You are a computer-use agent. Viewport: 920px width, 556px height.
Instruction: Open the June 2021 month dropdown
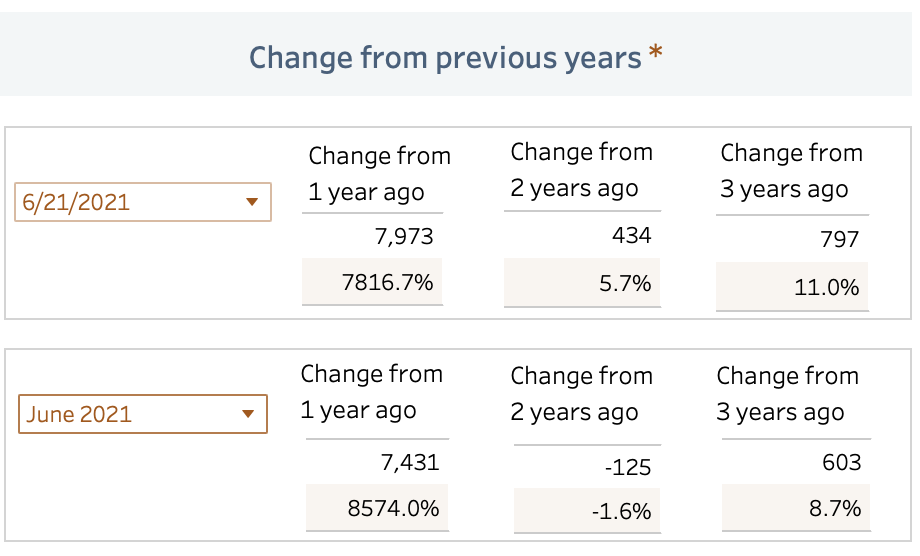(143, 414)
